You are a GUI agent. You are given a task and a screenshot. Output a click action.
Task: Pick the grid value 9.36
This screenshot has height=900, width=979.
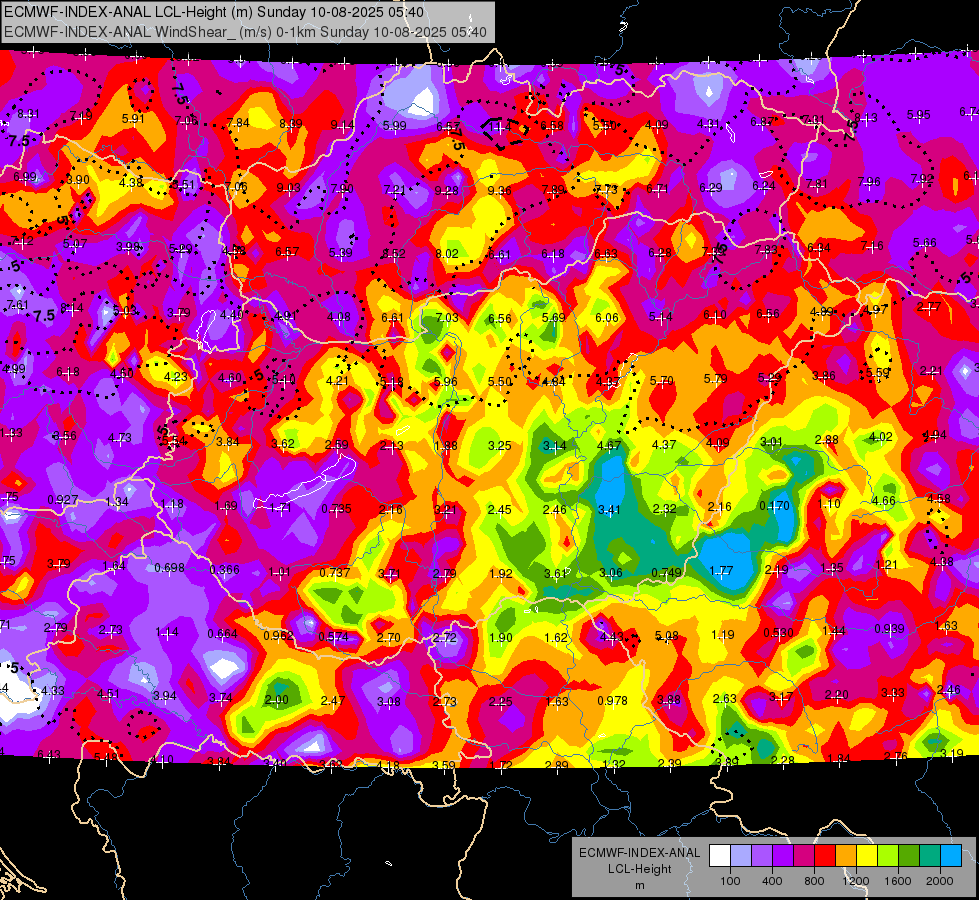(x=499, y=190)
